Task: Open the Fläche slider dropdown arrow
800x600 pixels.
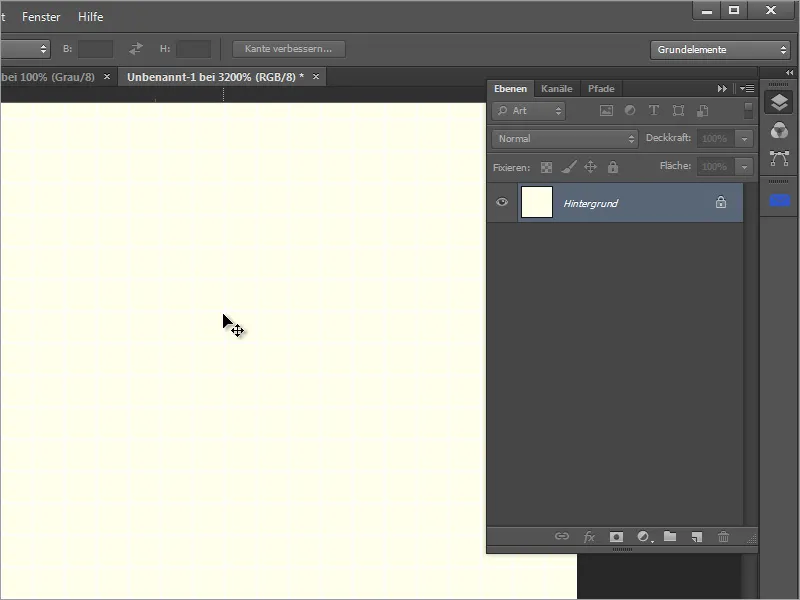Action: click(744, 166)
